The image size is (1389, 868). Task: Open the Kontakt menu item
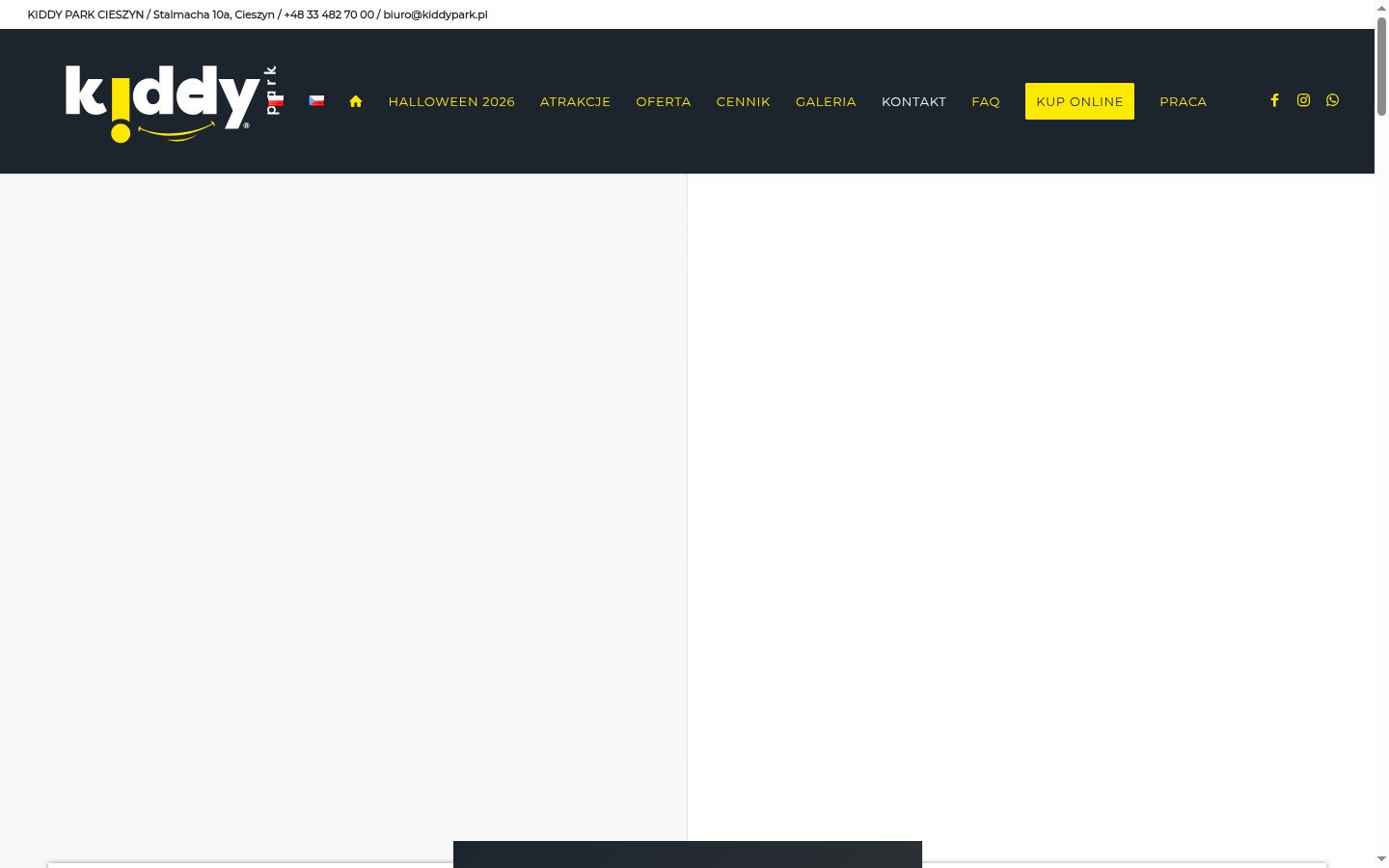click(913, 101)
